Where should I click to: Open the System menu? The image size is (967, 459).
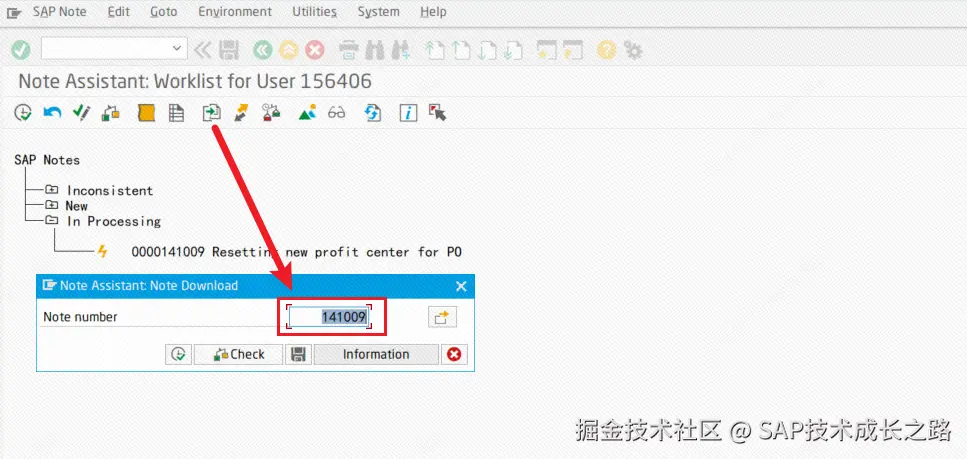pyautogui.click(x=378, y=12)
